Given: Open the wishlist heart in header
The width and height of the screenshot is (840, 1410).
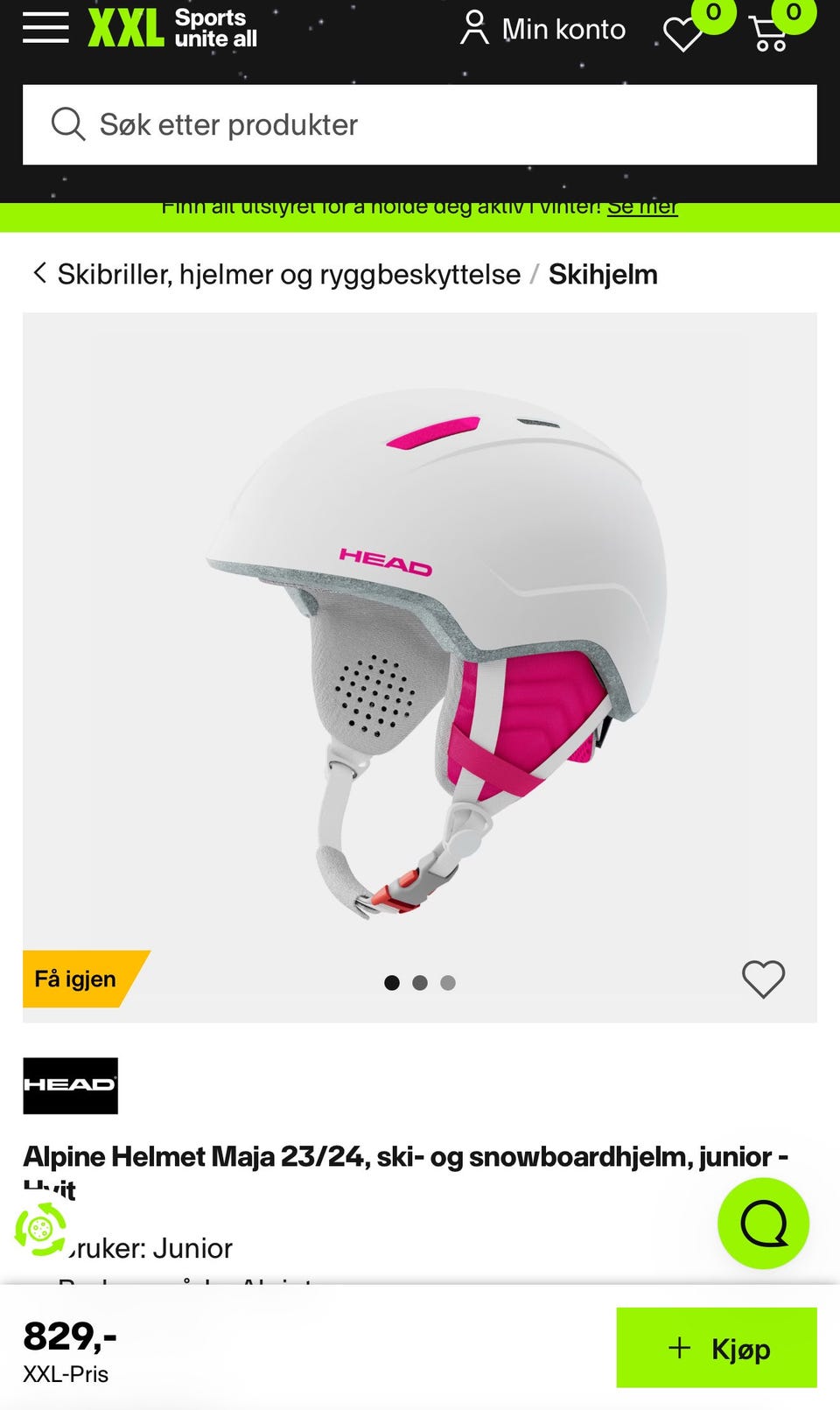Looking at the screenshot, I should [x=683, y=34].
